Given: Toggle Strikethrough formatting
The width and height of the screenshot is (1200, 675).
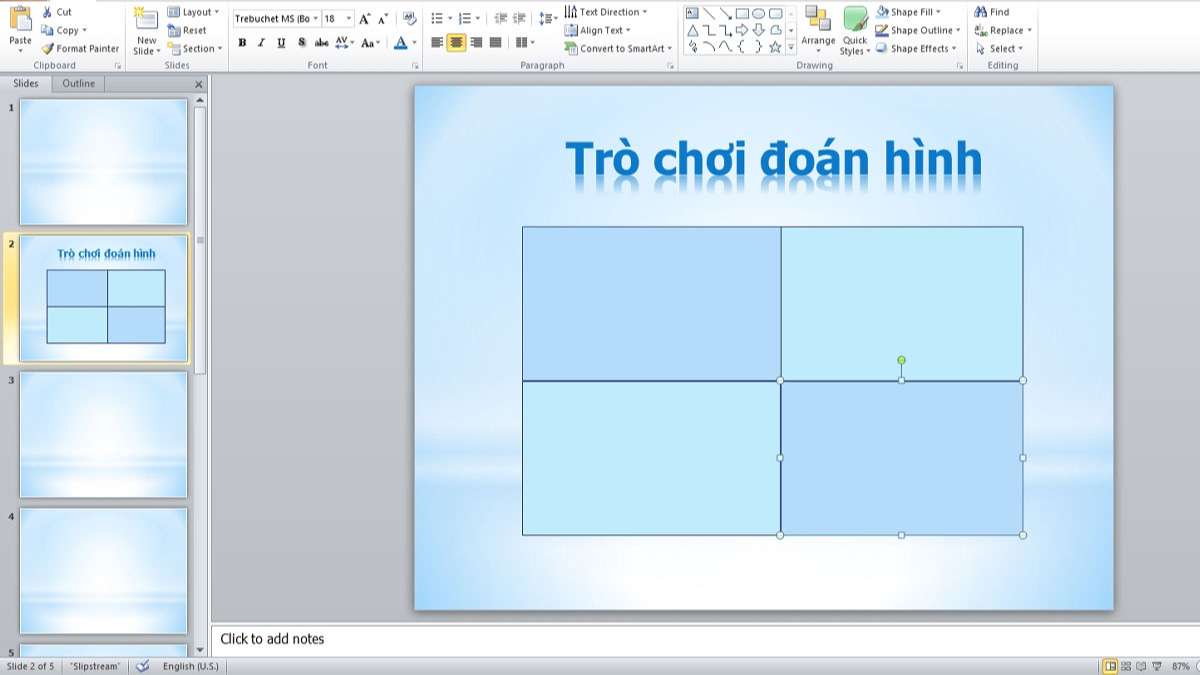Looking at the screenshot, I should tap(321, 43).
